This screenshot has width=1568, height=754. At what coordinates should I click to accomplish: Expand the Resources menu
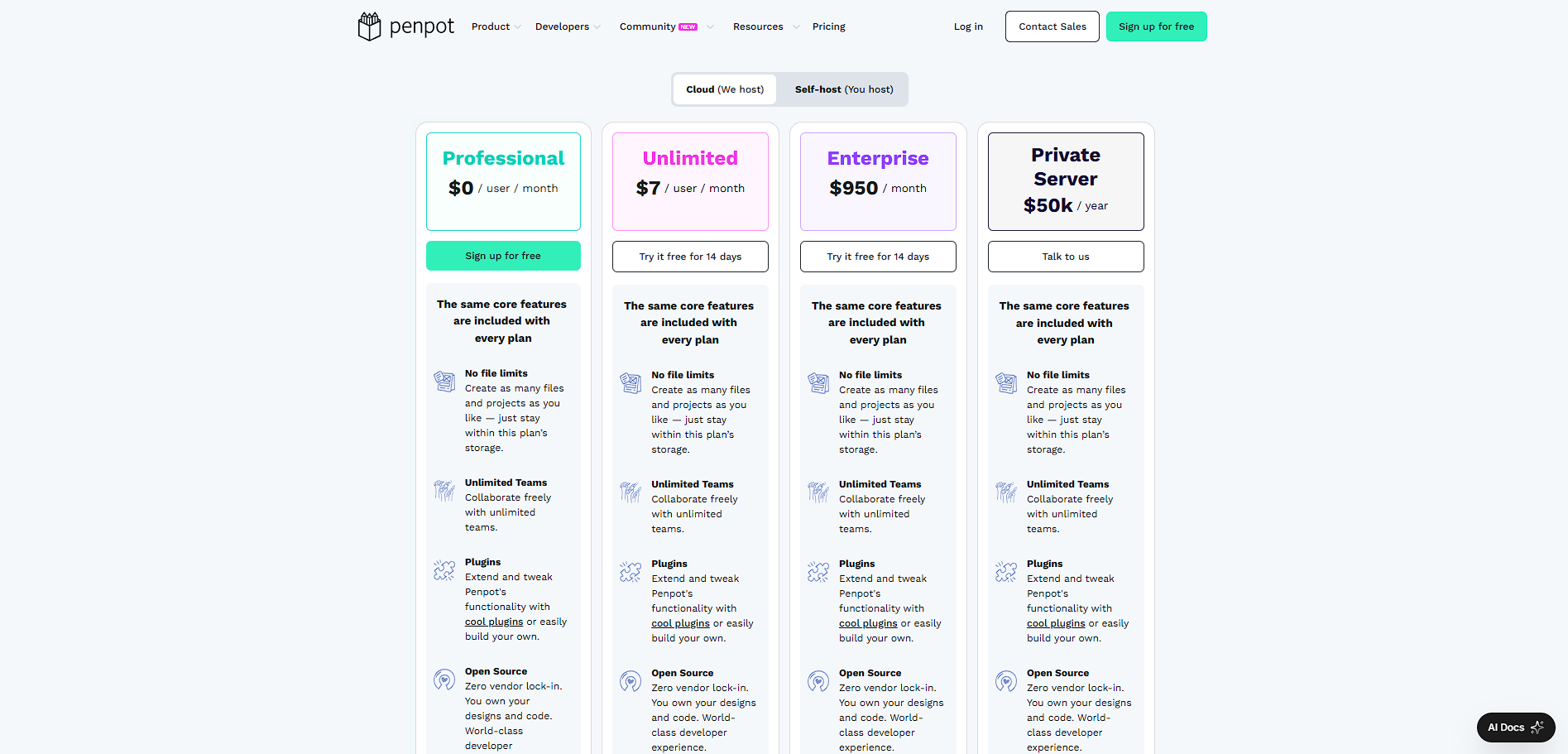pyautogui.click(x=766, y=26)
